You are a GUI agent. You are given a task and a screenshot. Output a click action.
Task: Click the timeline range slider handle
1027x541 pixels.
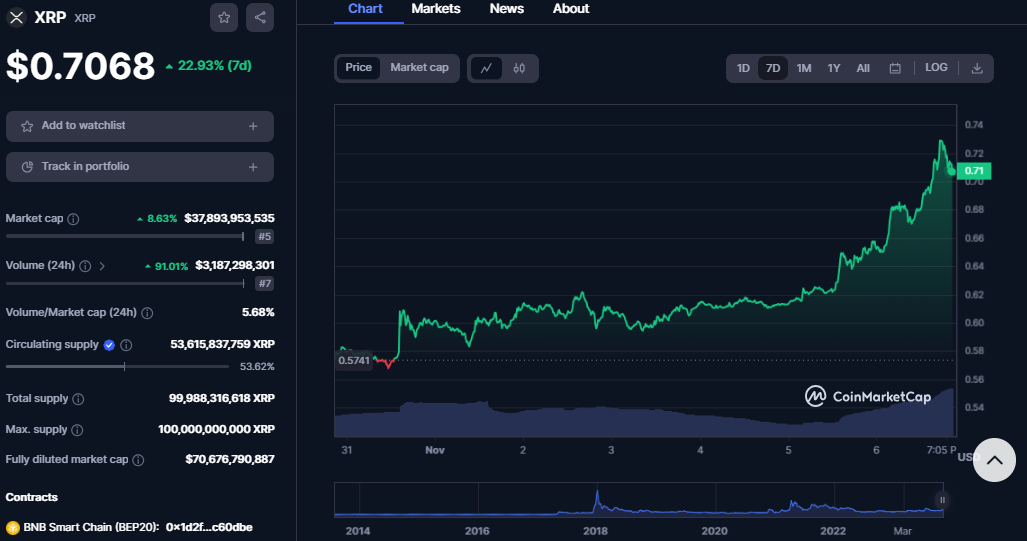coord(941,500)
